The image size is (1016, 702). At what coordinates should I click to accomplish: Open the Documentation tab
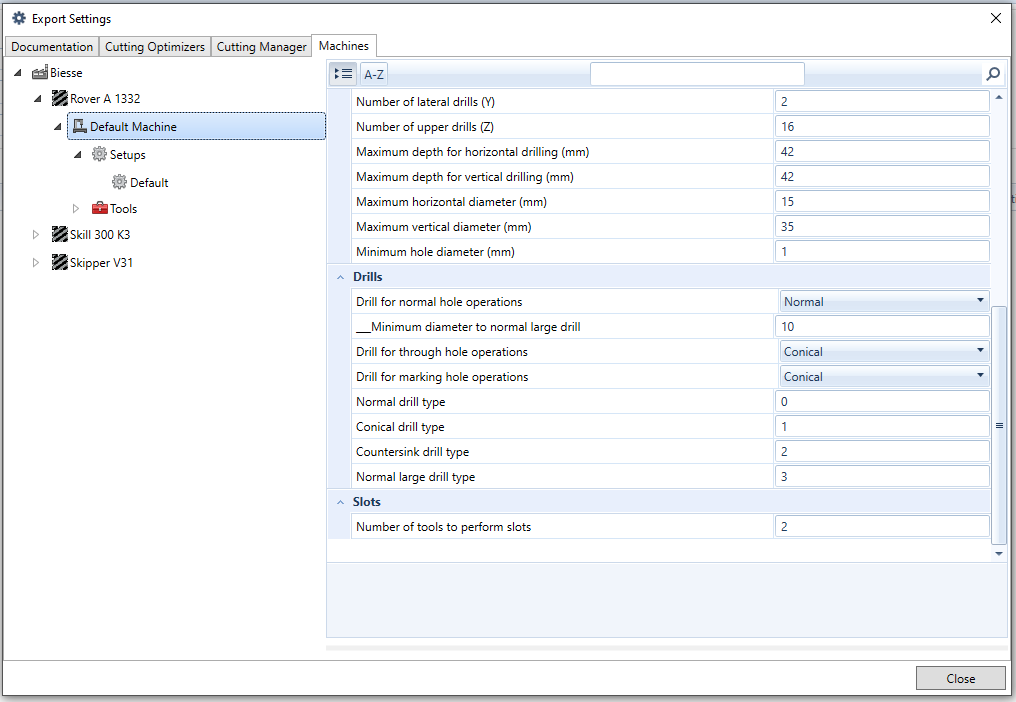click(x=52, y=47)
